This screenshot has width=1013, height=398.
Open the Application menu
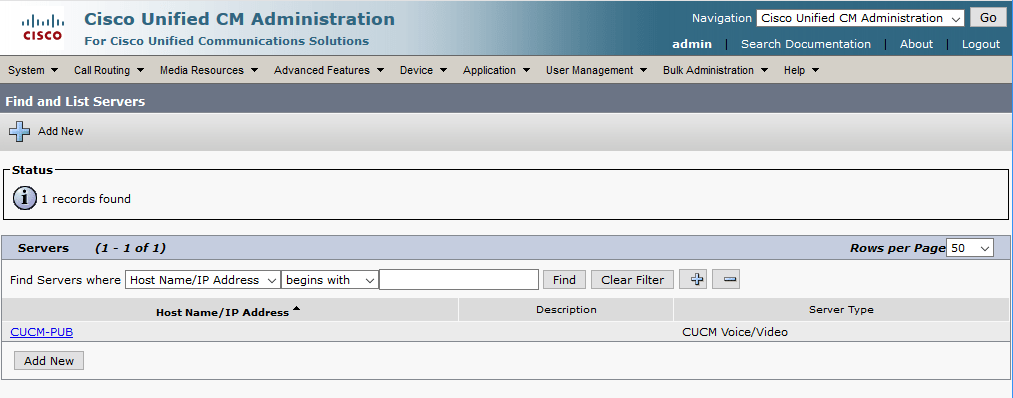[496, 70]
